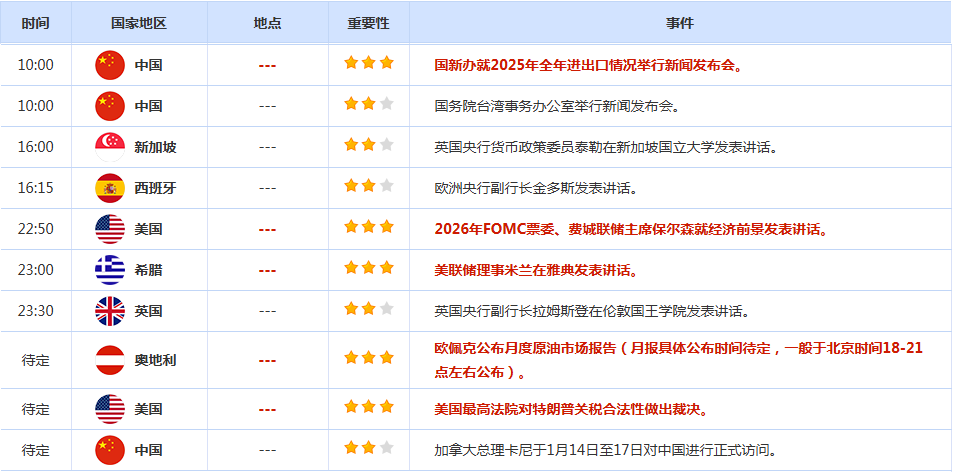Click the 重要性 column header
The width and height of the screenshot is (953, 472).
[369, 23]
